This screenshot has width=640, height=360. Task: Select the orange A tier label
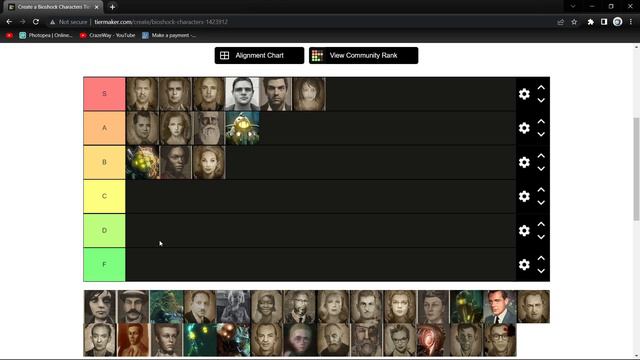(x=104, y=128)
